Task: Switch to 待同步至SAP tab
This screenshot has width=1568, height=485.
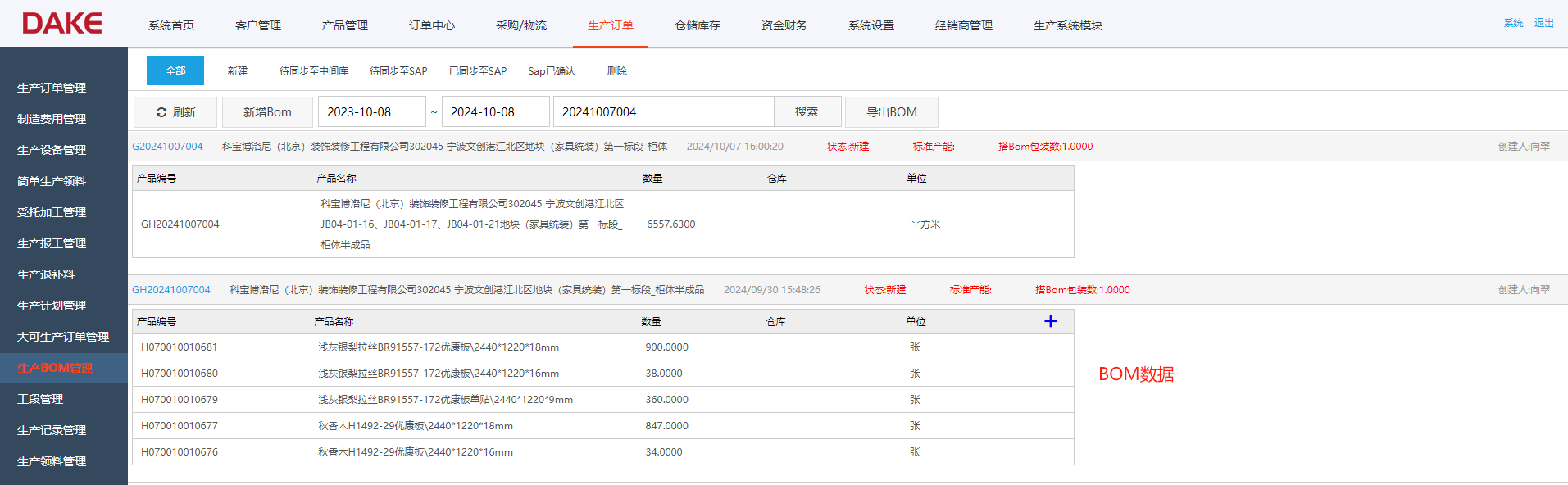Action: click(398, 71)
